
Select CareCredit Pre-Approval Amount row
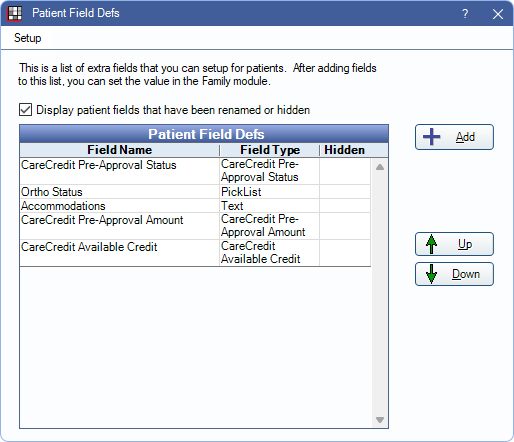pos(195,226)
